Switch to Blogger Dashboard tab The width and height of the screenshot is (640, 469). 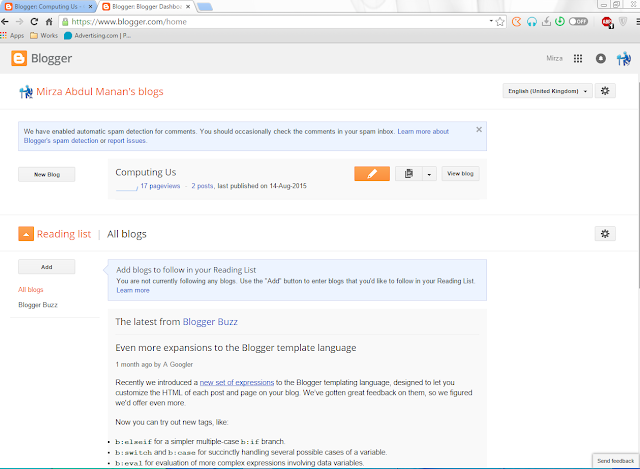pyautogui.click(x=147, y=7)
